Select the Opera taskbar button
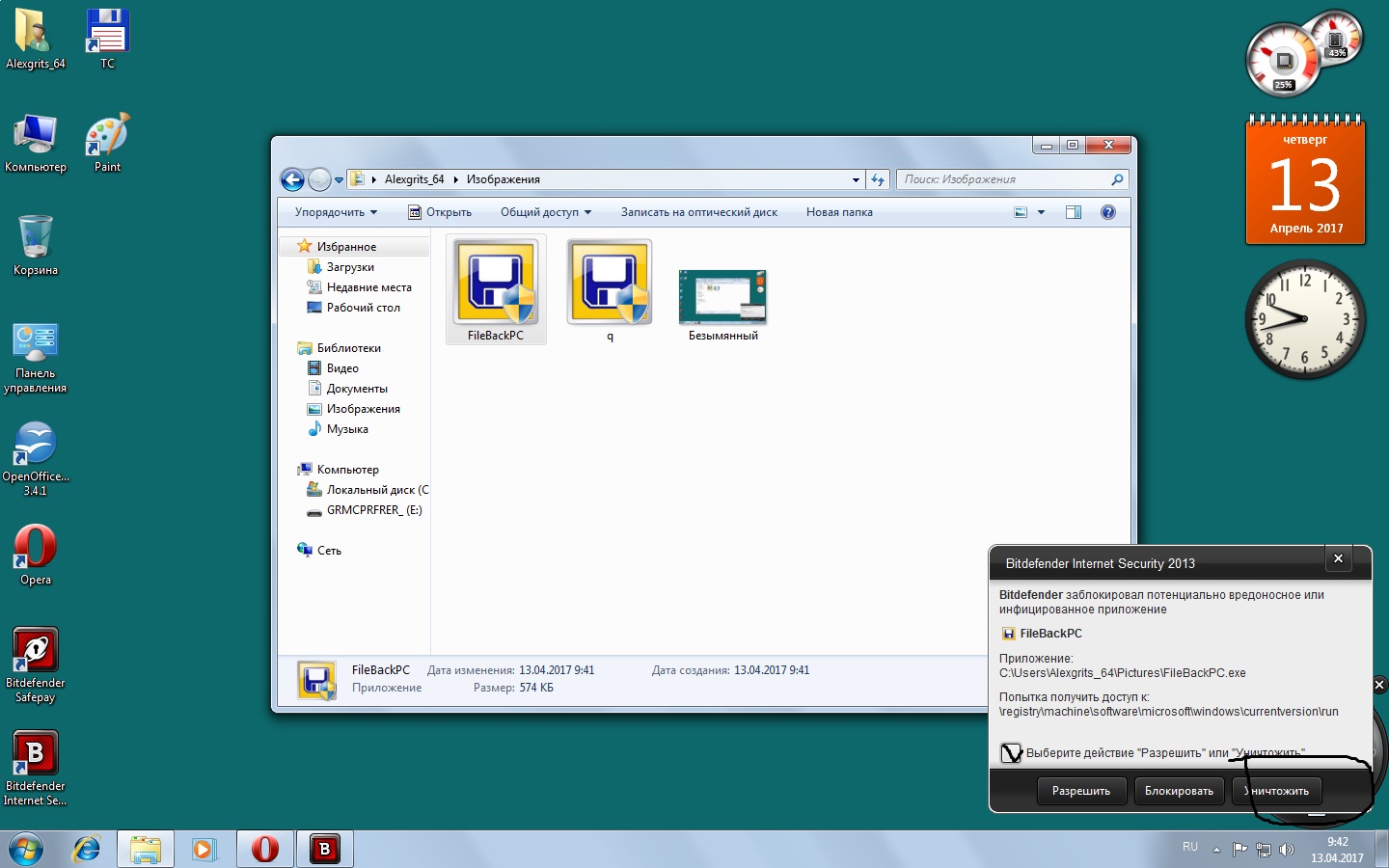This screenshot has height=868, width=1389. point(265,849)
